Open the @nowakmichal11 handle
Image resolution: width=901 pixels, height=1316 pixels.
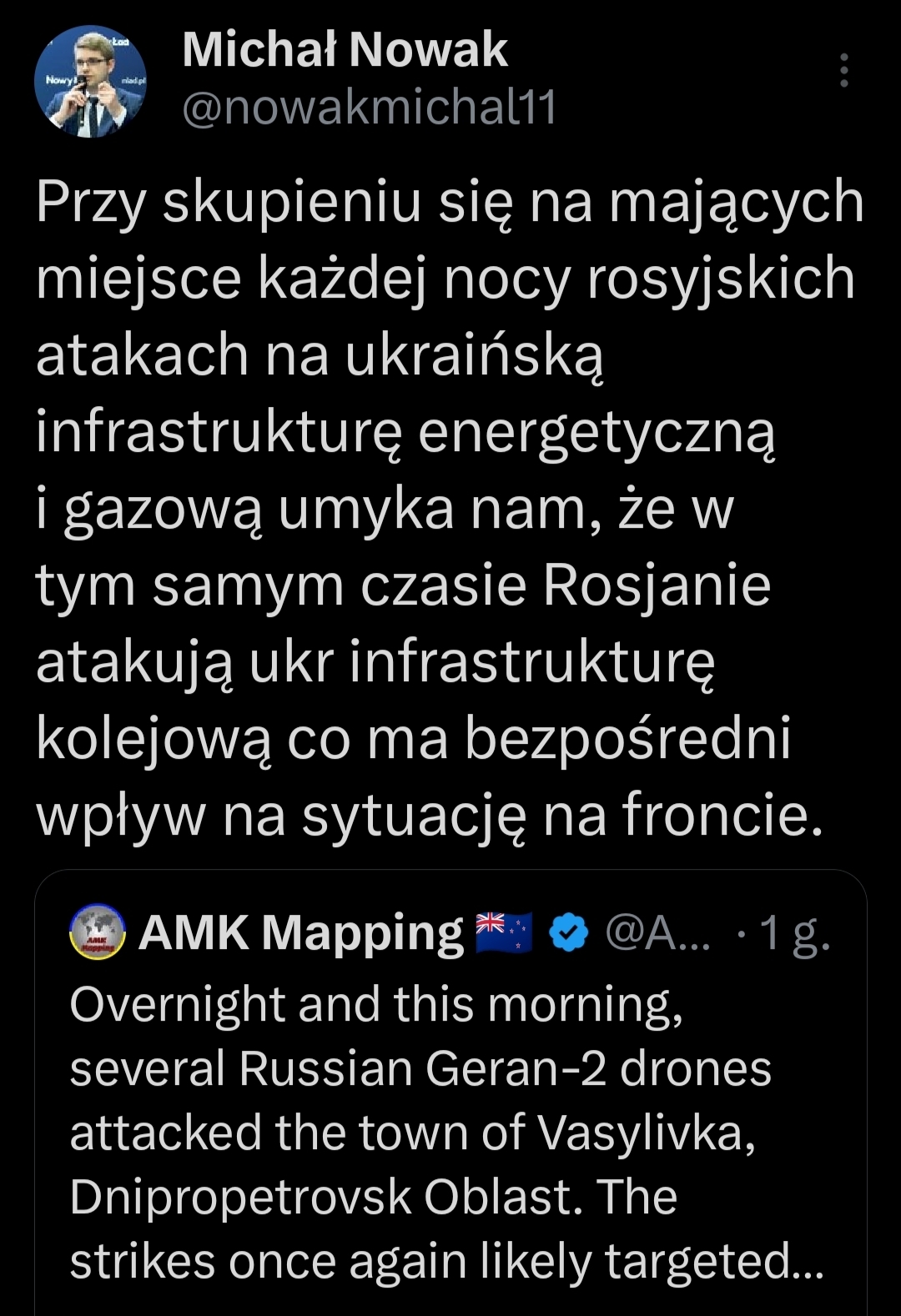(369, 108)
